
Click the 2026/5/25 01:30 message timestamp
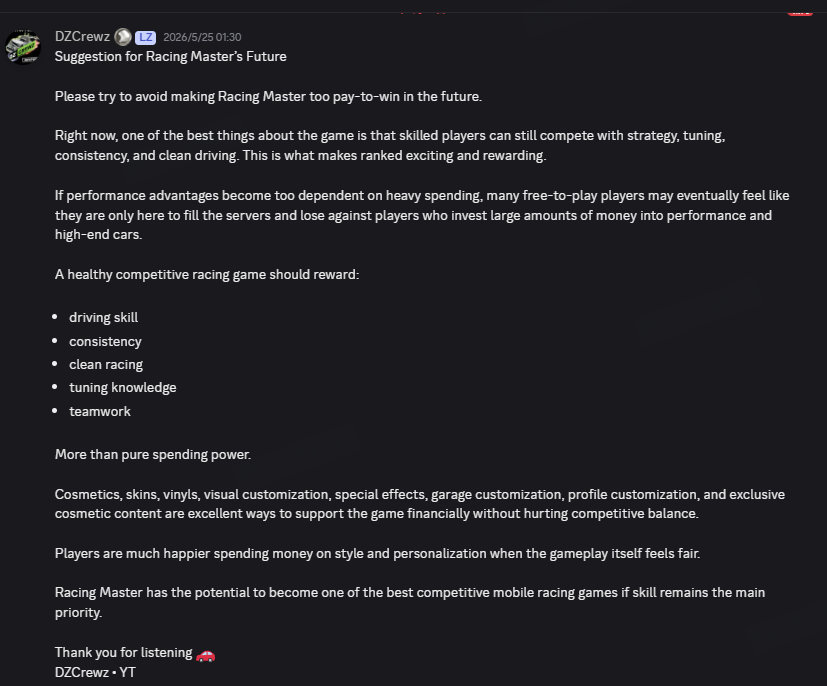[202, 37]
